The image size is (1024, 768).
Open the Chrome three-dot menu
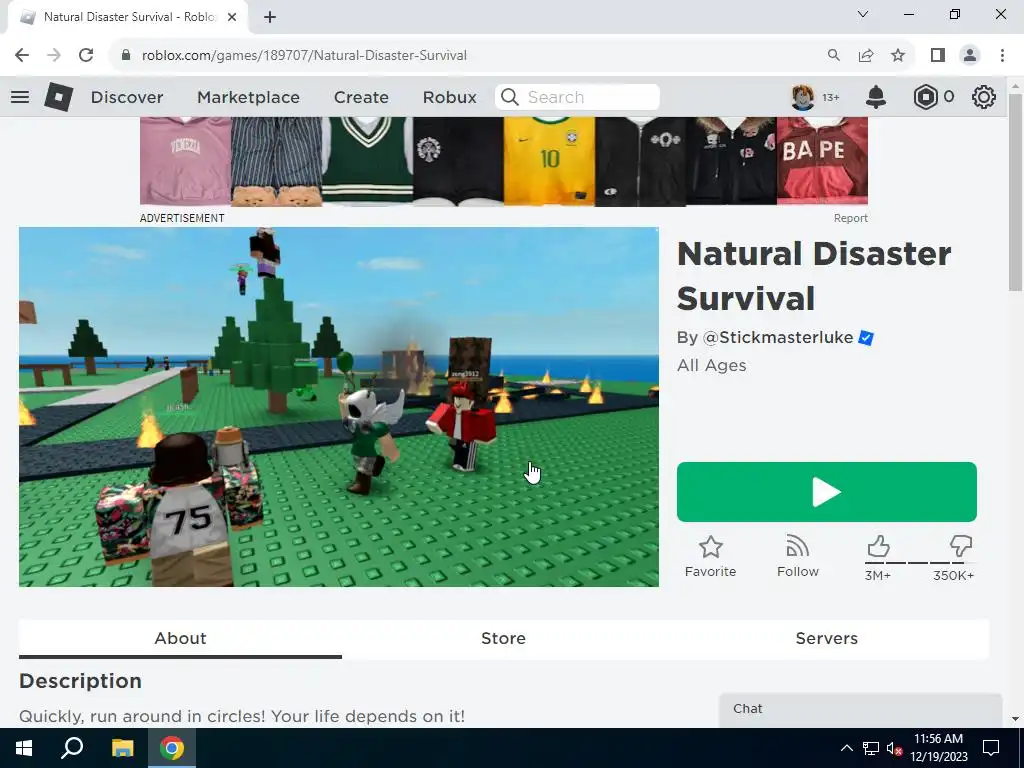(1002, 56)
